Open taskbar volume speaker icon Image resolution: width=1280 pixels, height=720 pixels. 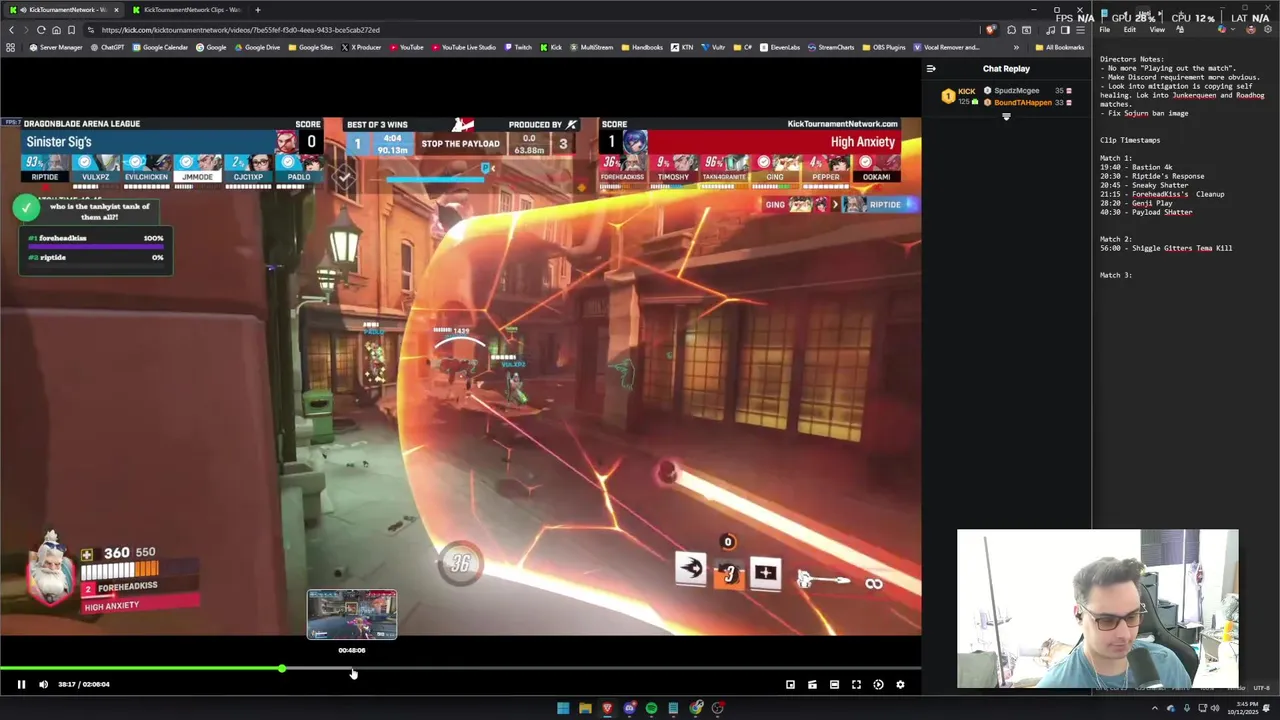click(x=1215, y=708)
